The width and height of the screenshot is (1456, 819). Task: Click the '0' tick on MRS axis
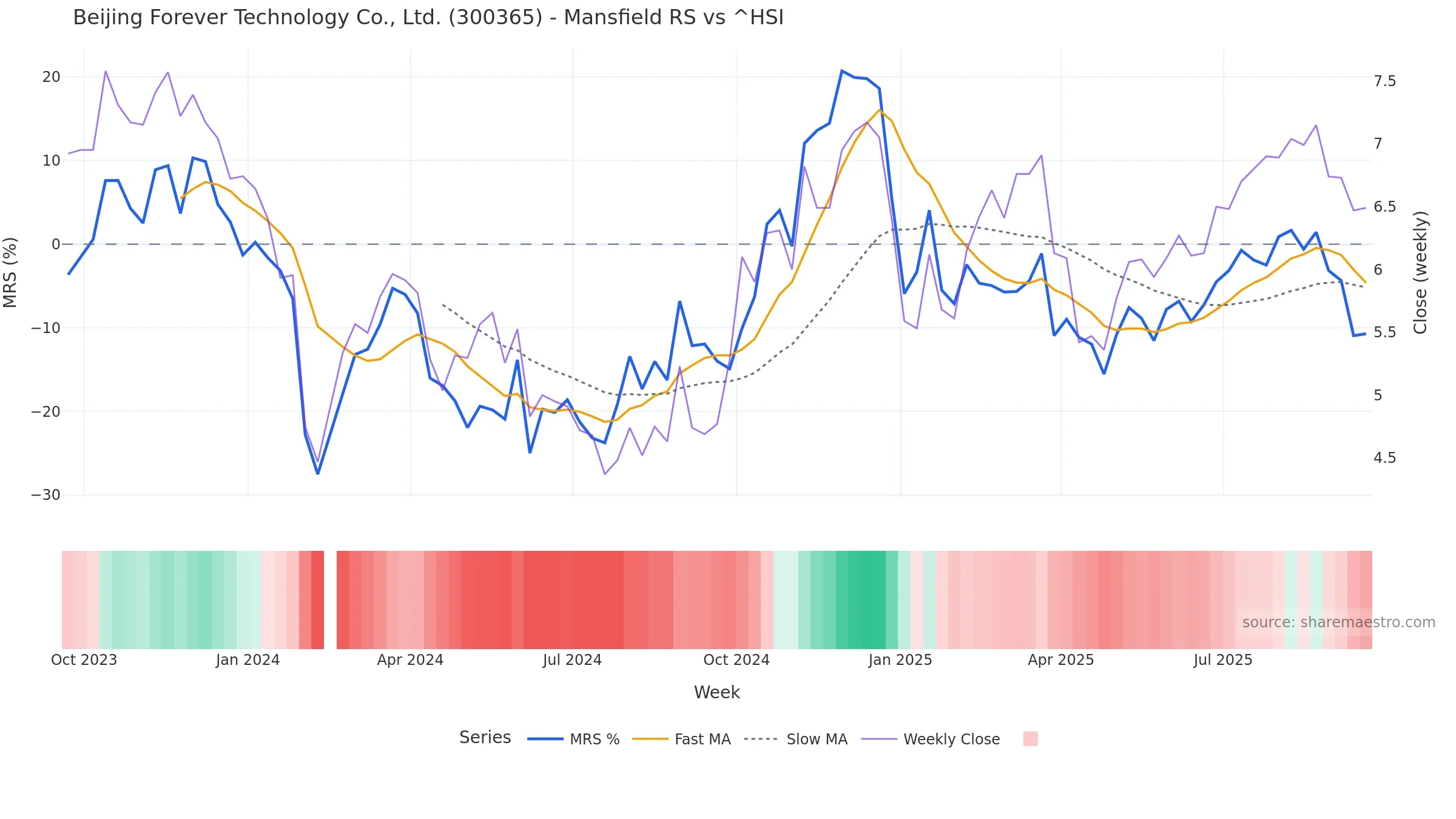56,244
